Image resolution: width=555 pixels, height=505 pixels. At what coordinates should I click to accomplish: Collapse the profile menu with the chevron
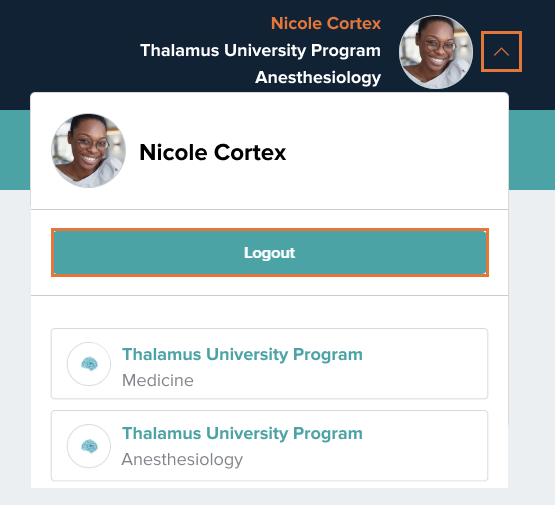click(501, 52)
